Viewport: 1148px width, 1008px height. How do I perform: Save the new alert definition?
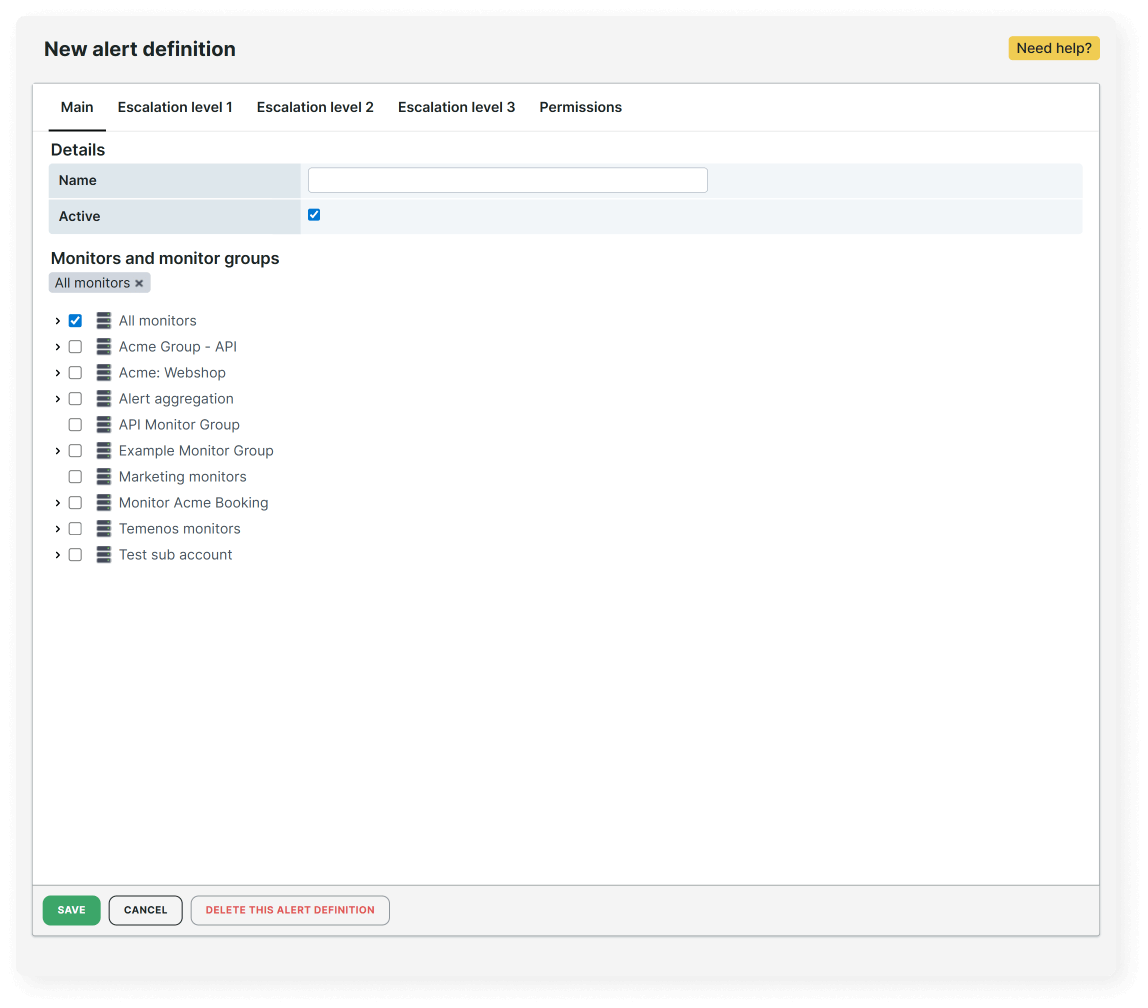(71, 910)
